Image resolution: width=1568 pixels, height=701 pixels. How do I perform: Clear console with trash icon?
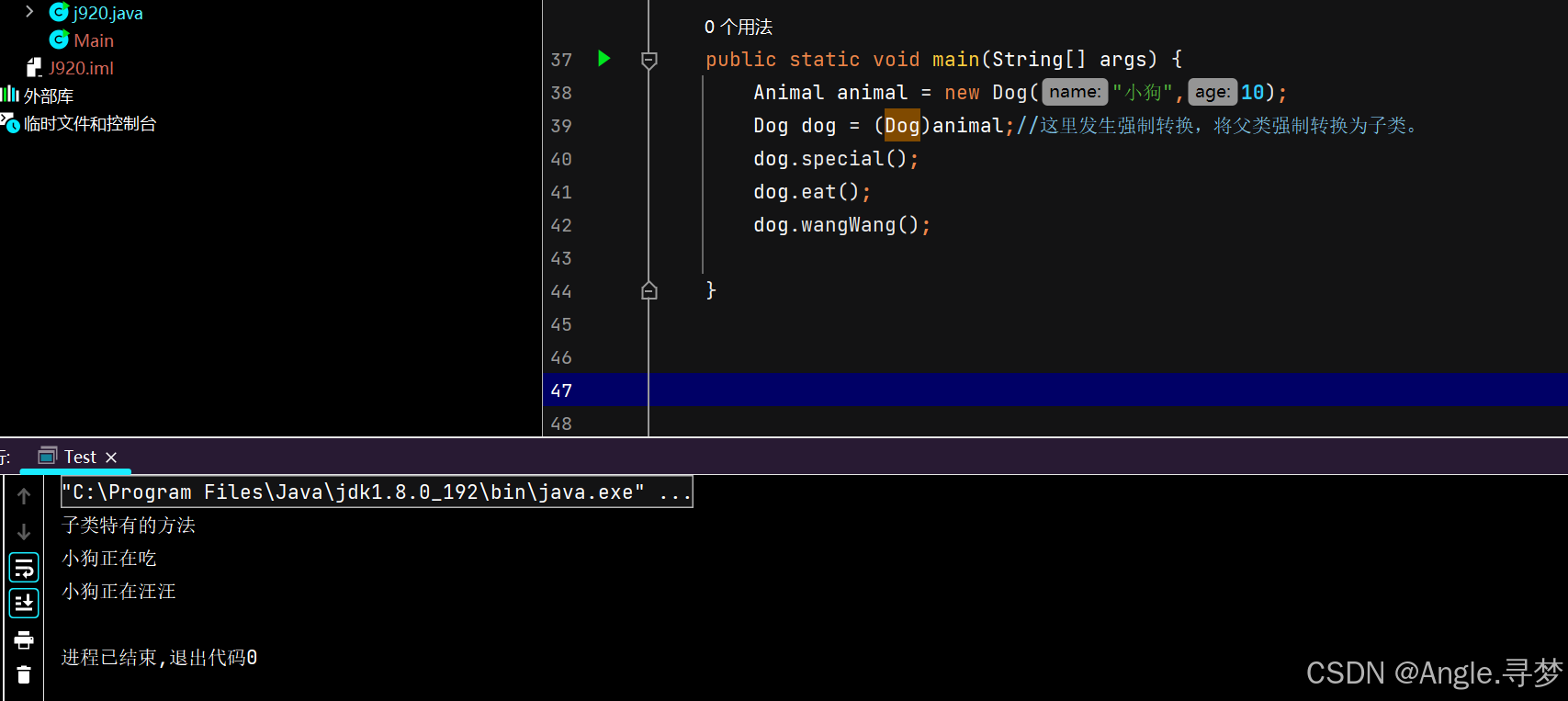click(x=24, y=675)
